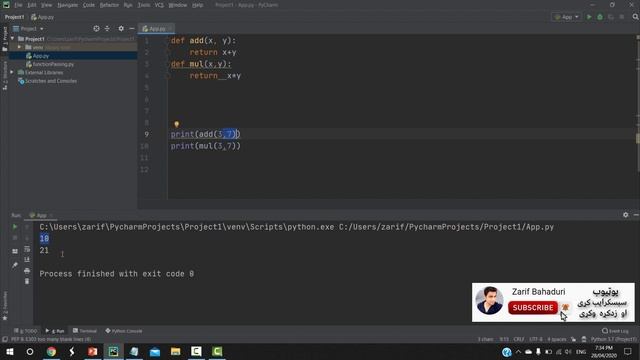640x360 pixels.
Task: Click the 4 spaces indent status entry
Action: click(x=557, y=339)
